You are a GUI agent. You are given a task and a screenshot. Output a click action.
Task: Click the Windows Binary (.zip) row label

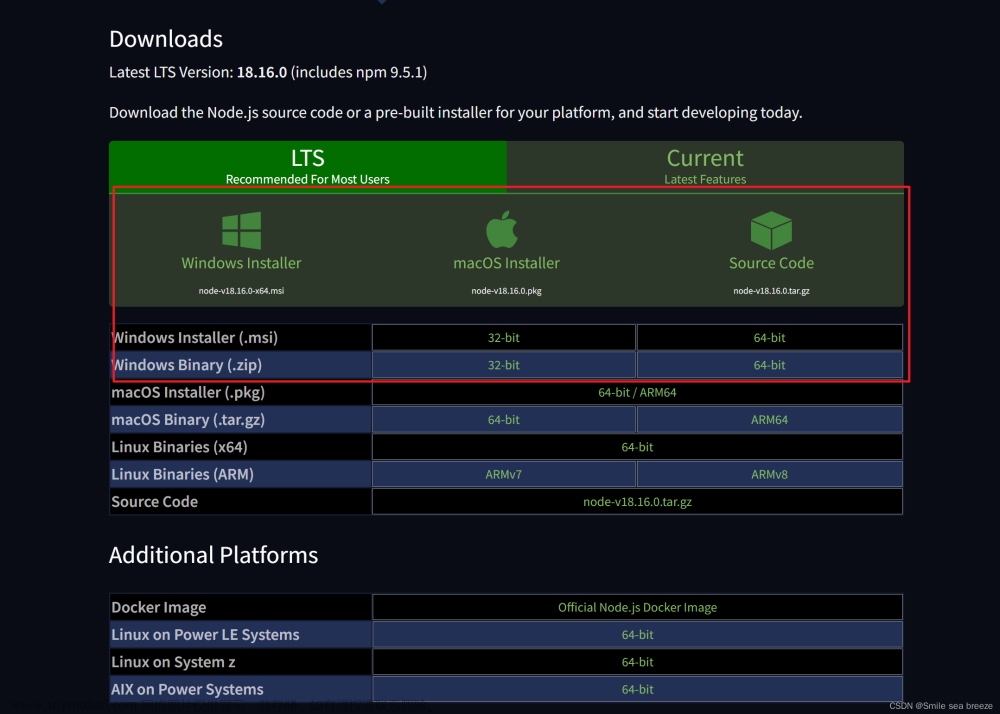(186, 365)
